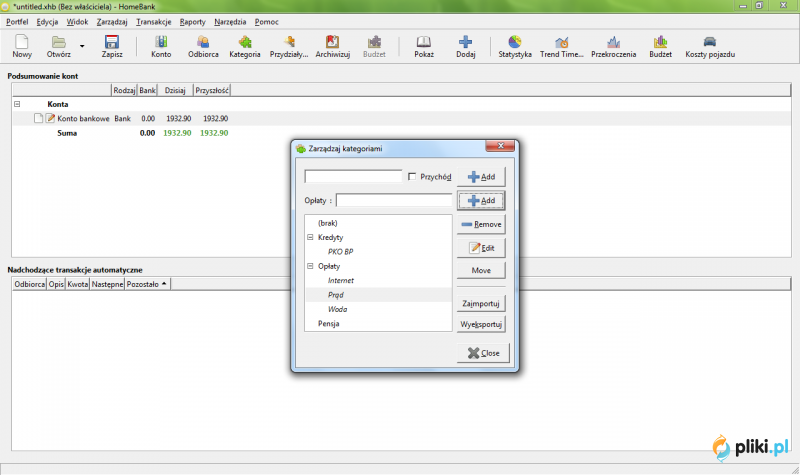Open the Odbiorca payees manager

(x=203, y=46)
